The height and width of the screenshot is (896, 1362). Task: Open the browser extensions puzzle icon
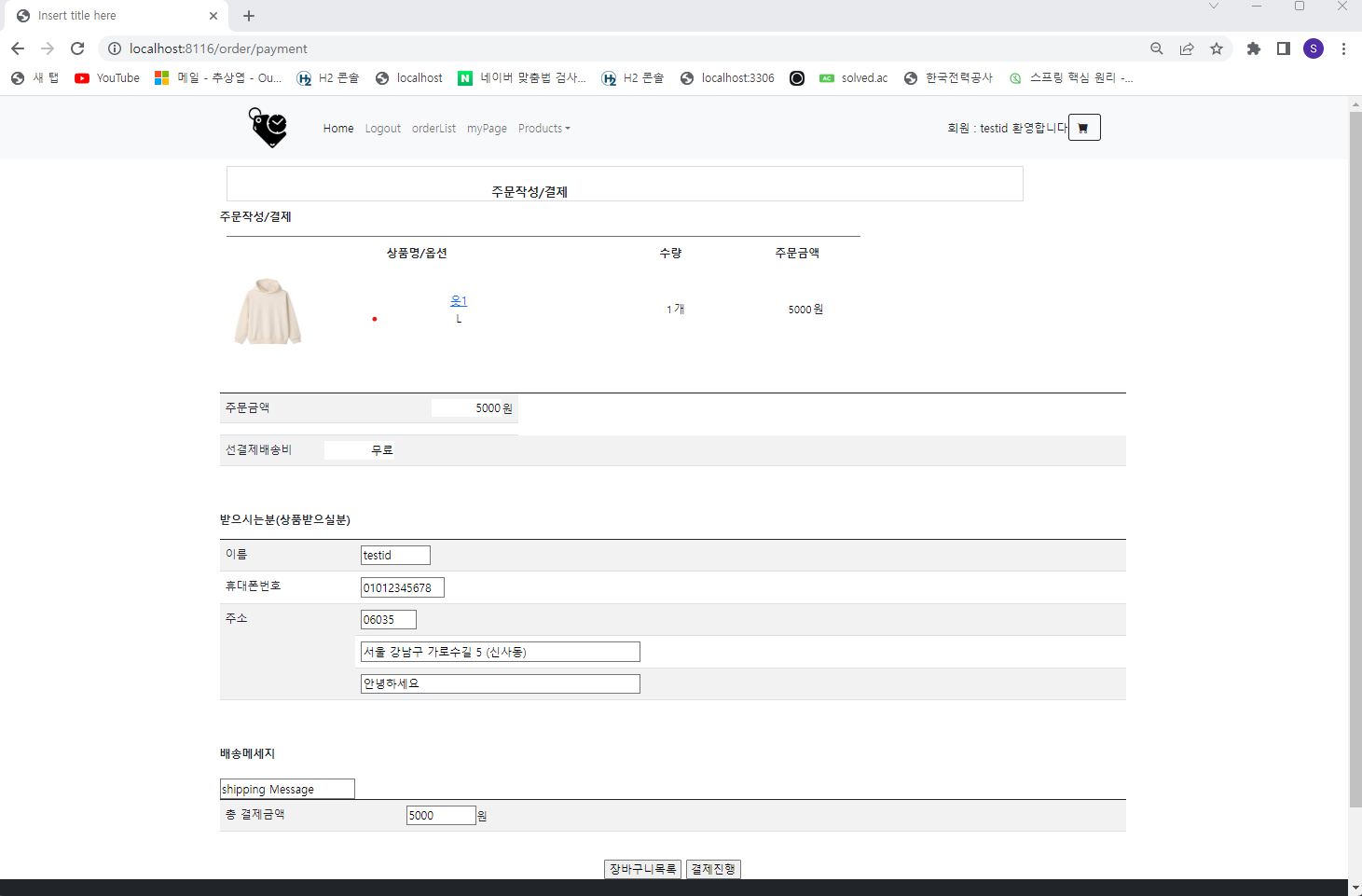[1253, 48]
